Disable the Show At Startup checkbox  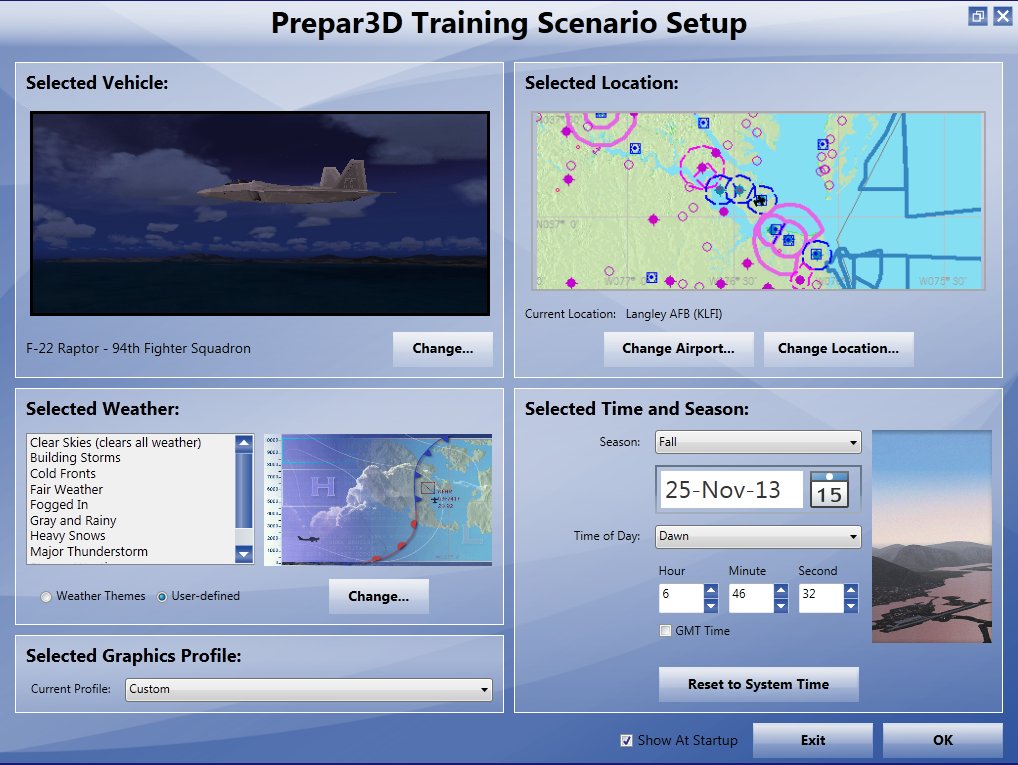click(x=627, y=740)
